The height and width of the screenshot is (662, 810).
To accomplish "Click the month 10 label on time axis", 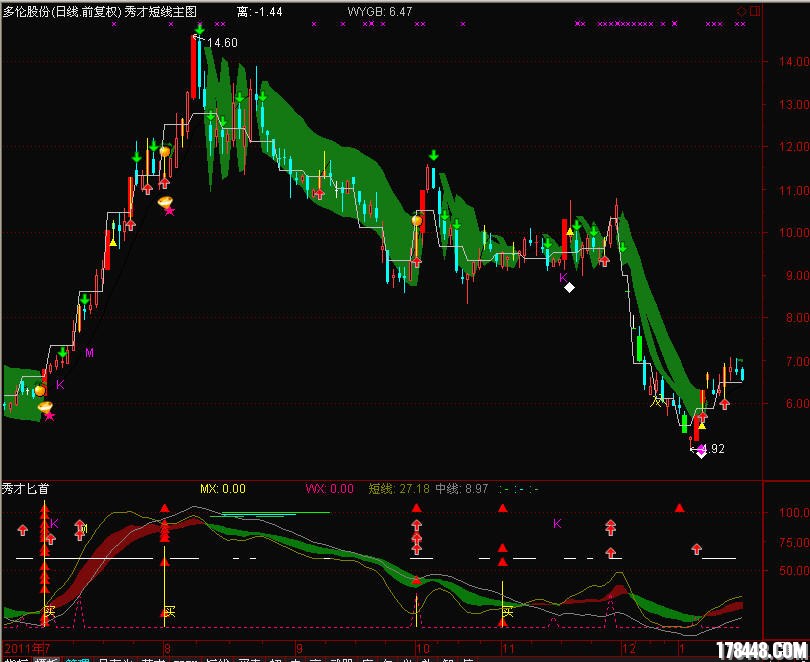I will [423, 649].
